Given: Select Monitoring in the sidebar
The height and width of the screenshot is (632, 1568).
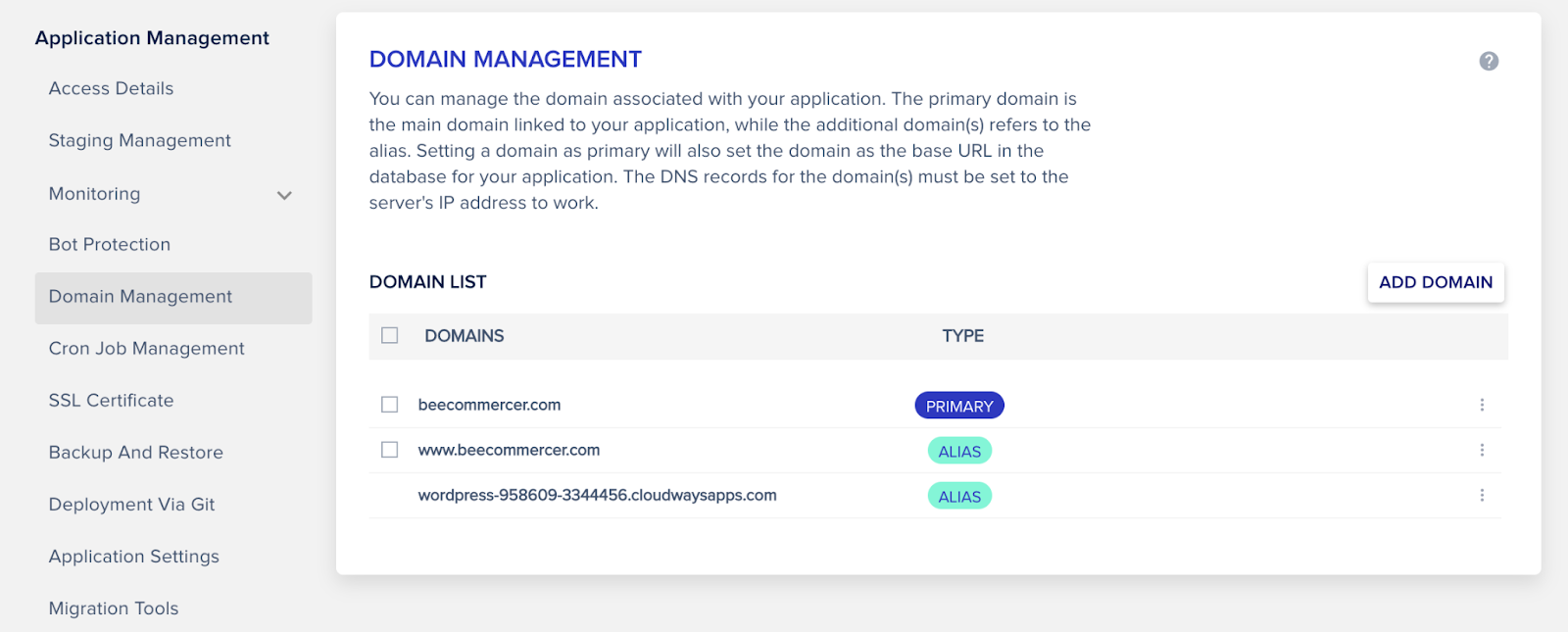Looking at the screenshot, I should 95,194.
